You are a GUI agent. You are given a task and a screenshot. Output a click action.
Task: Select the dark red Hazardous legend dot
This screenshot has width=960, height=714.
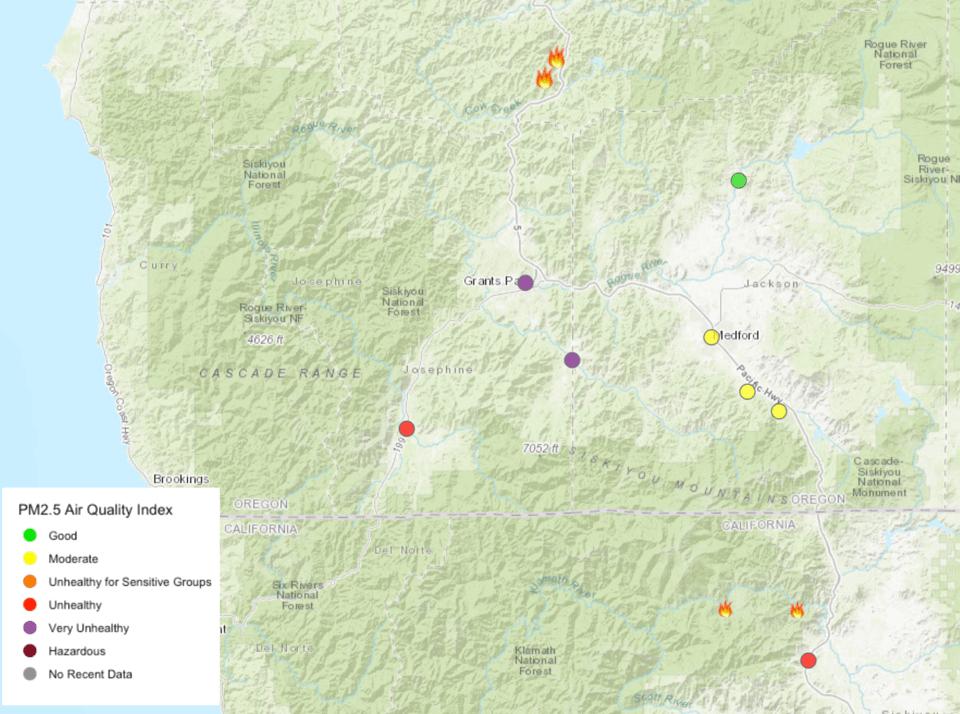(x=29, y=651)
